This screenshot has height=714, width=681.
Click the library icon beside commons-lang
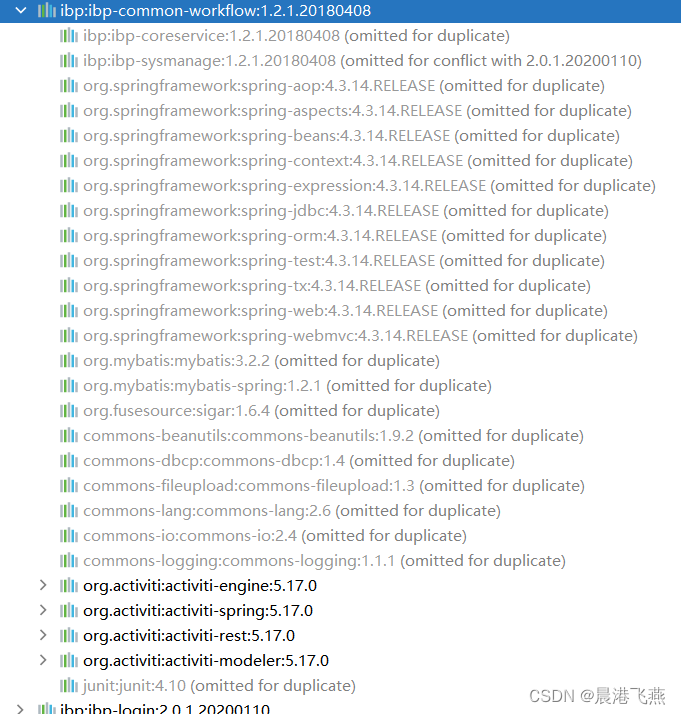(x=69, y=511)
